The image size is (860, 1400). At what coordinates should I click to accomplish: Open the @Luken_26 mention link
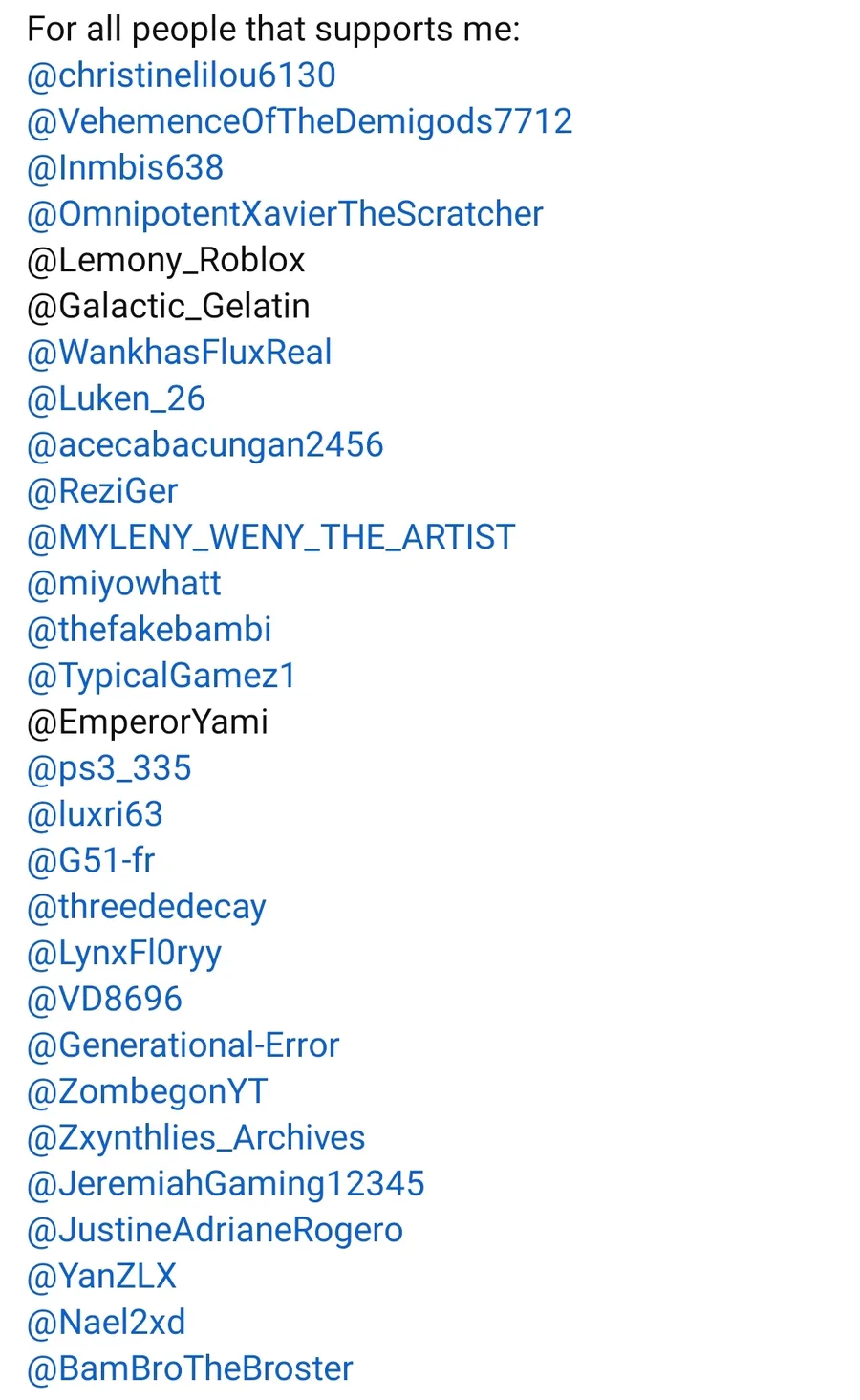pos(116,398)
